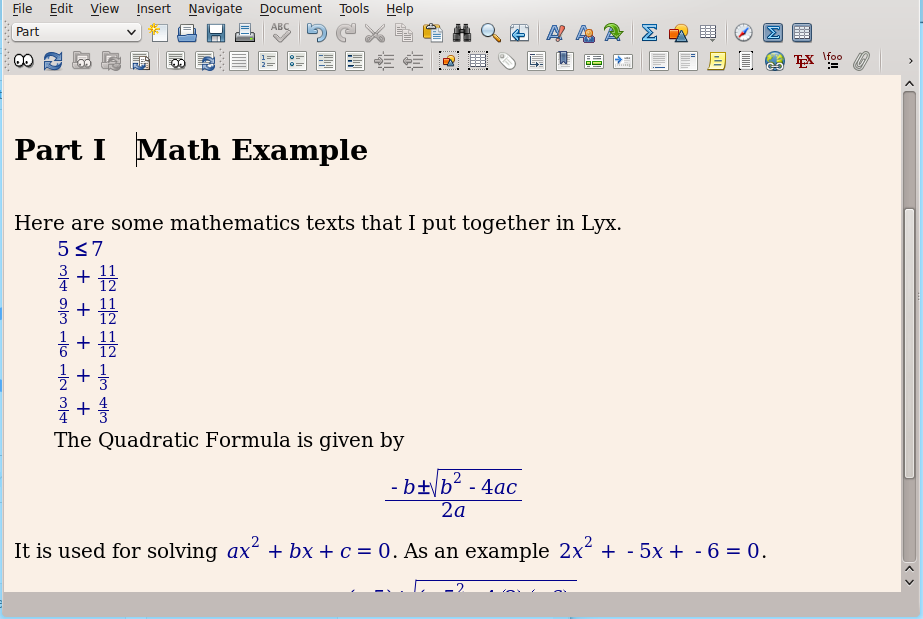The width and height of the screenshot is (923, 619).
Task: Cut selection with scissors icon
Action: 374,32
